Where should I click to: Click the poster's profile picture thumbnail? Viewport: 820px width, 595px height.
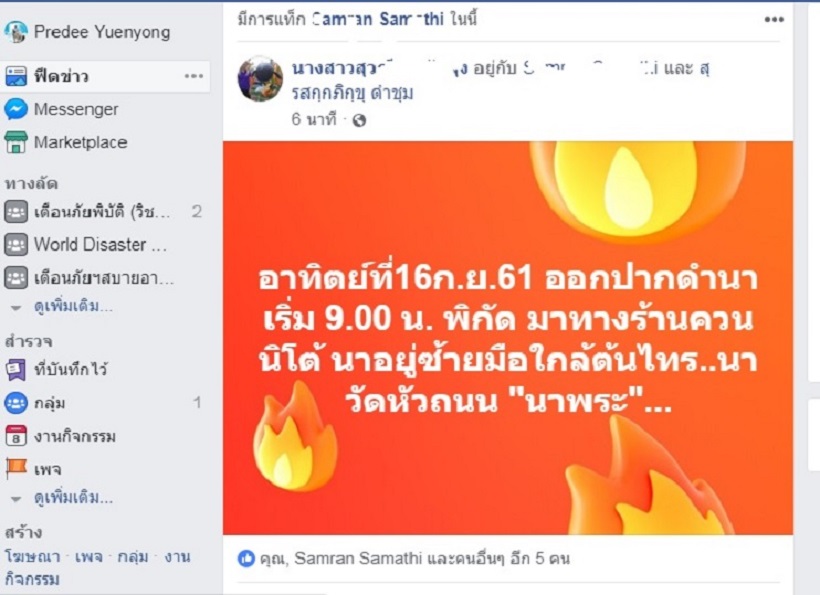(x=260, y=79)
